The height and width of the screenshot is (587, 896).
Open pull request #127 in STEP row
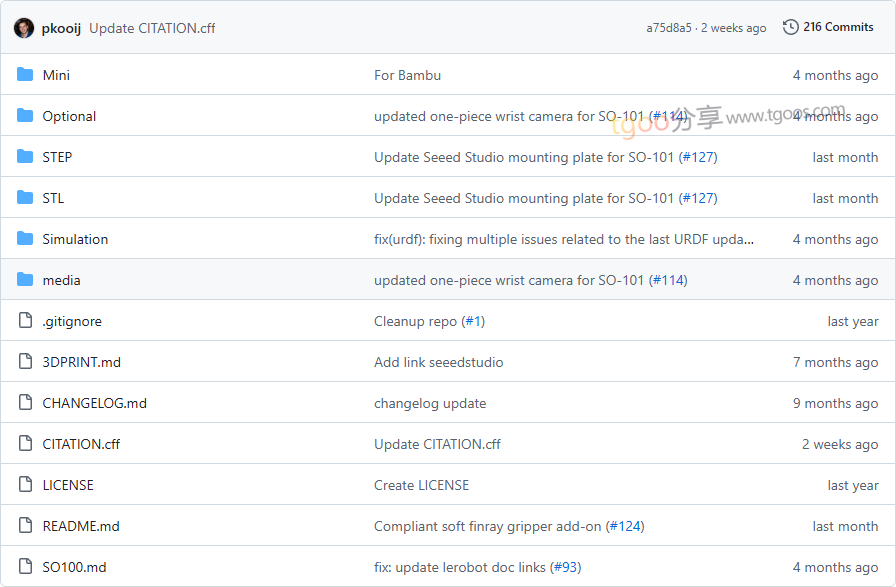coord(698,157)
